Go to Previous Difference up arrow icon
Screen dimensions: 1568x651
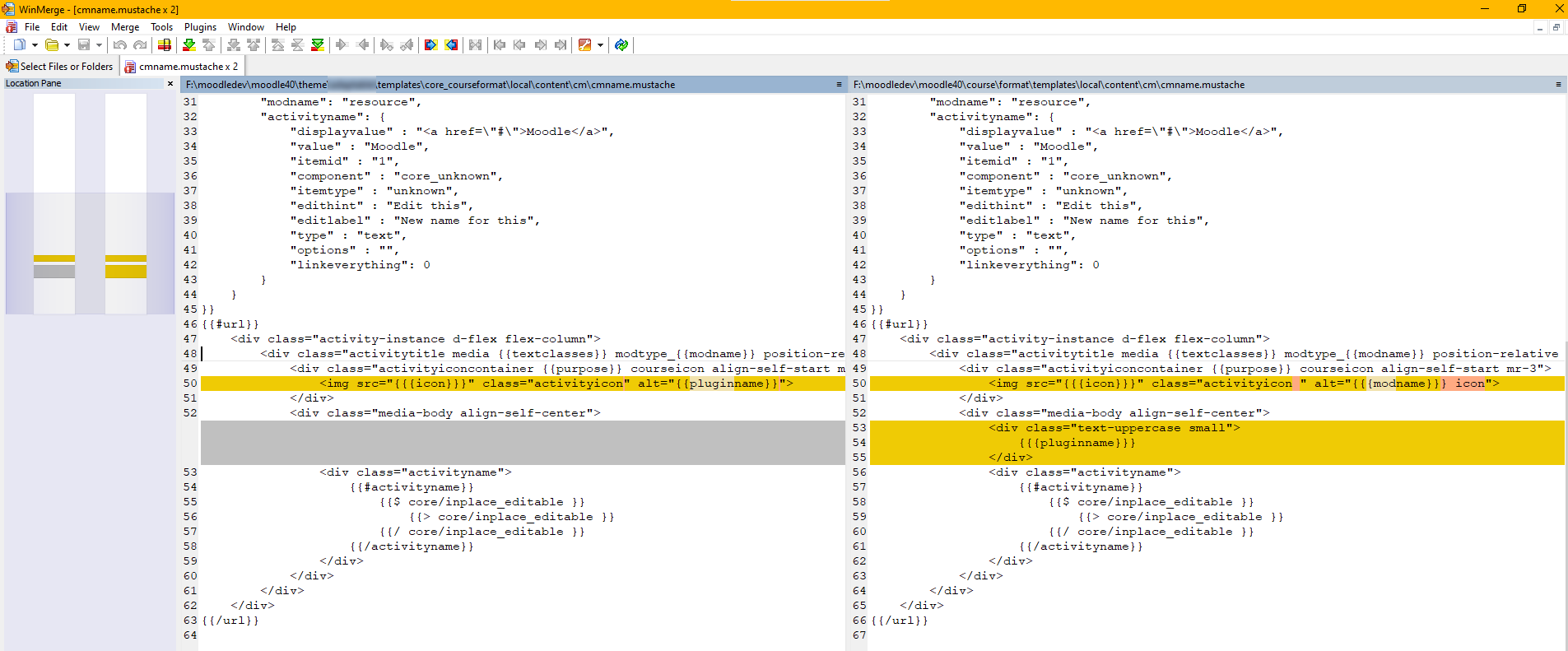pyautogui.click(x=209, y=45)
